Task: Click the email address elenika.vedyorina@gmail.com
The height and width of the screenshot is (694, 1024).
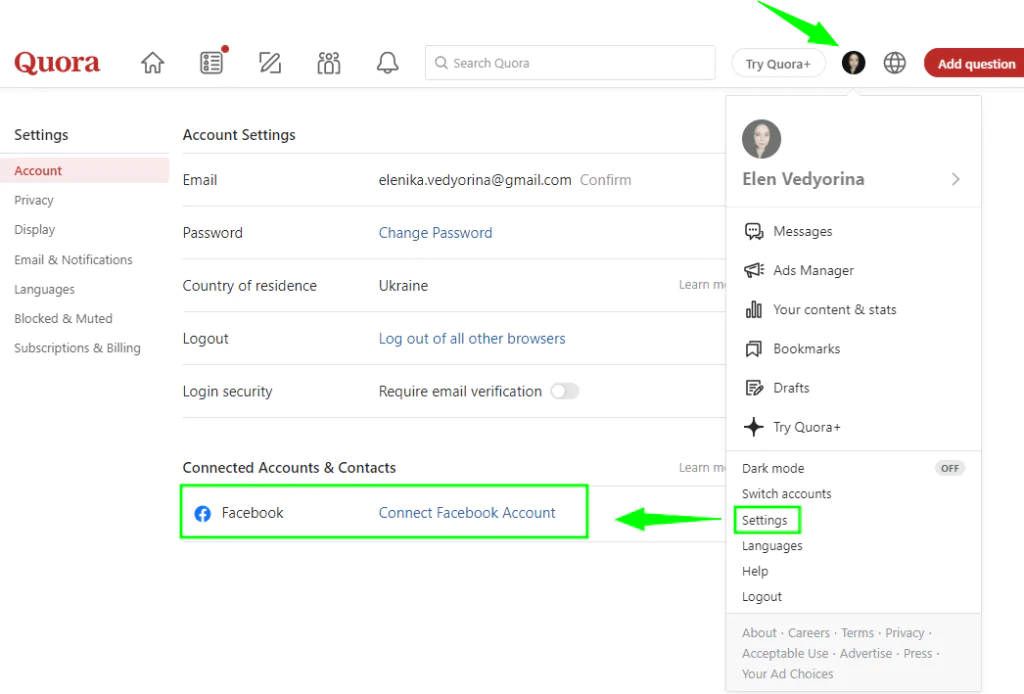Action: (x=475, y=180)
